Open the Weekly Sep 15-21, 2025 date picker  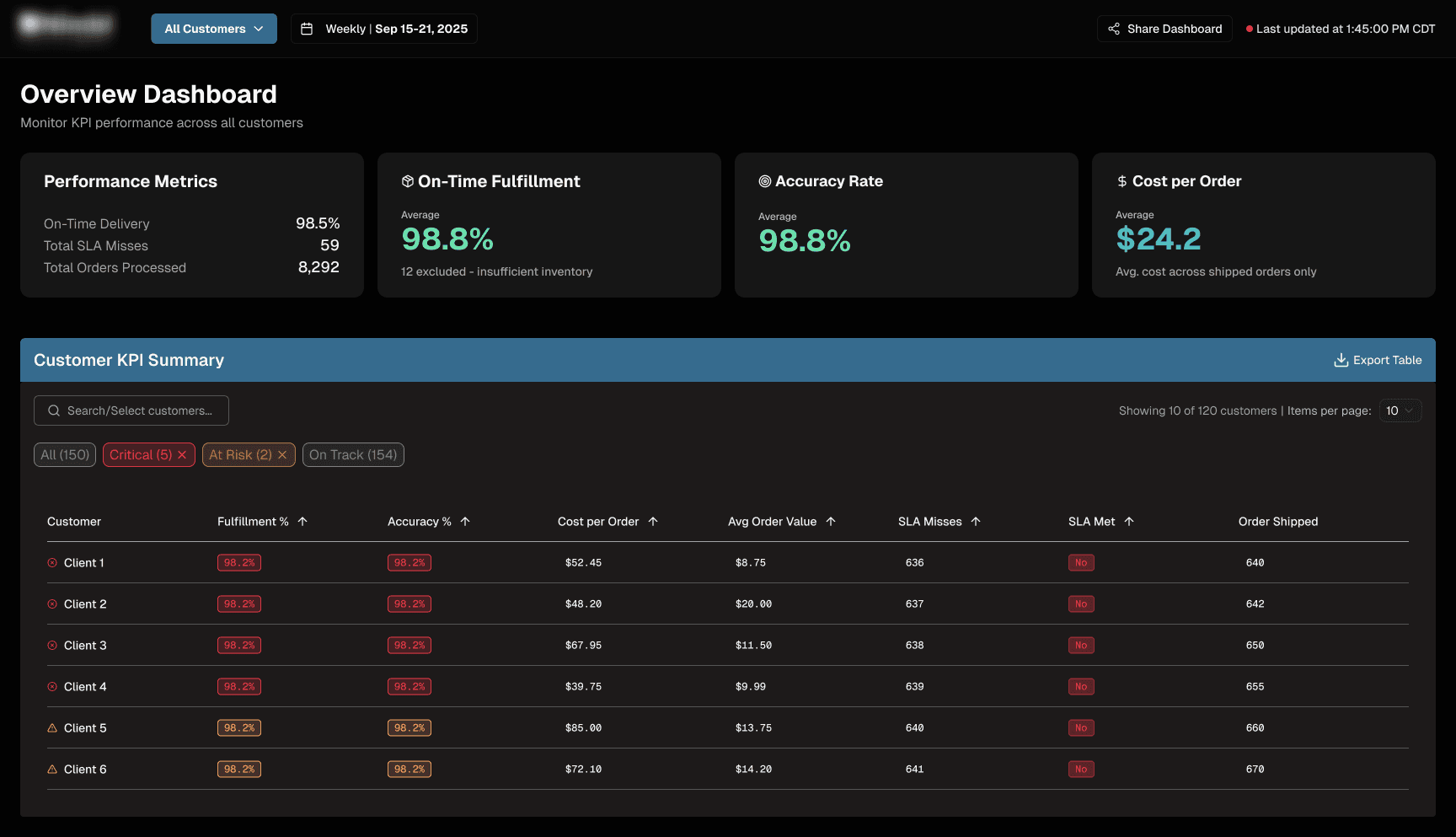pyautogui.click(x=384, y=29)
